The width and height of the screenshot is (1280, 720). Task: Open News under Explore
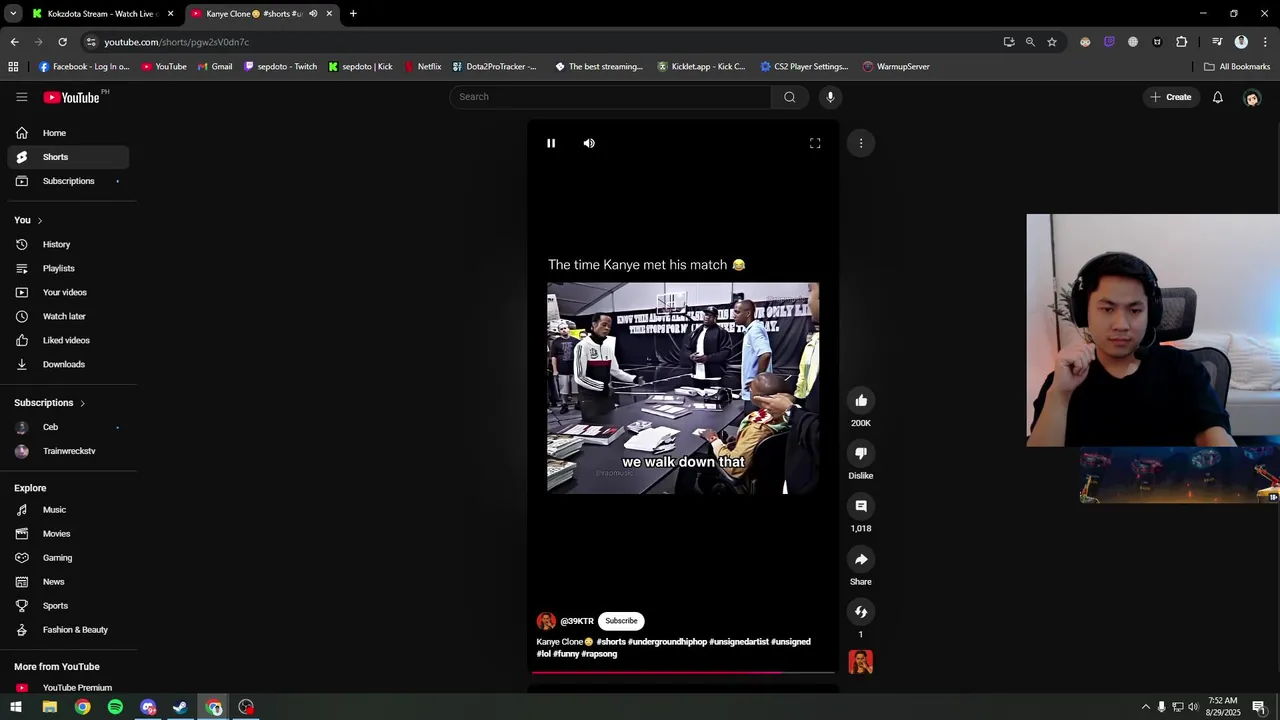[x=68, y=582]
